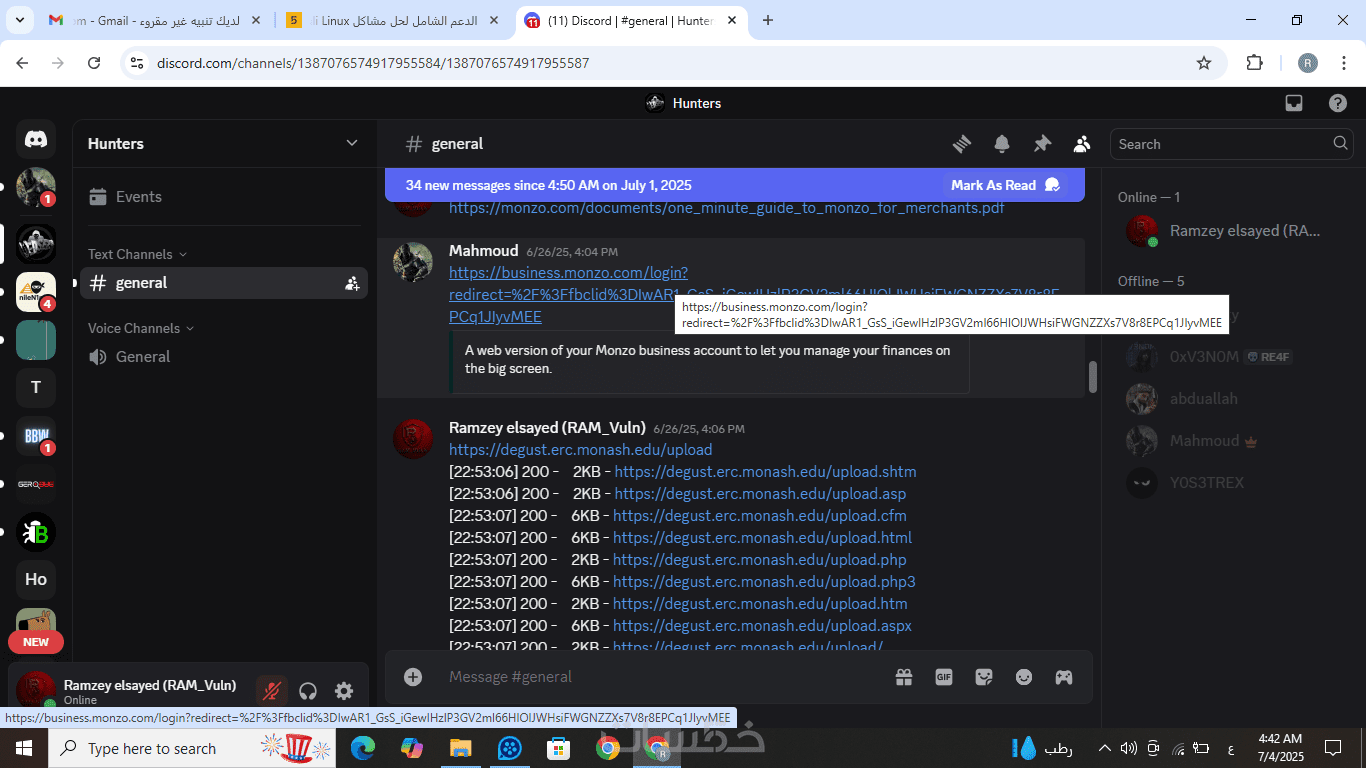The width and height of the screenshot is (1366, 768).
Task: Toggle the microphone mute button
Action: (x=271, y=690)
